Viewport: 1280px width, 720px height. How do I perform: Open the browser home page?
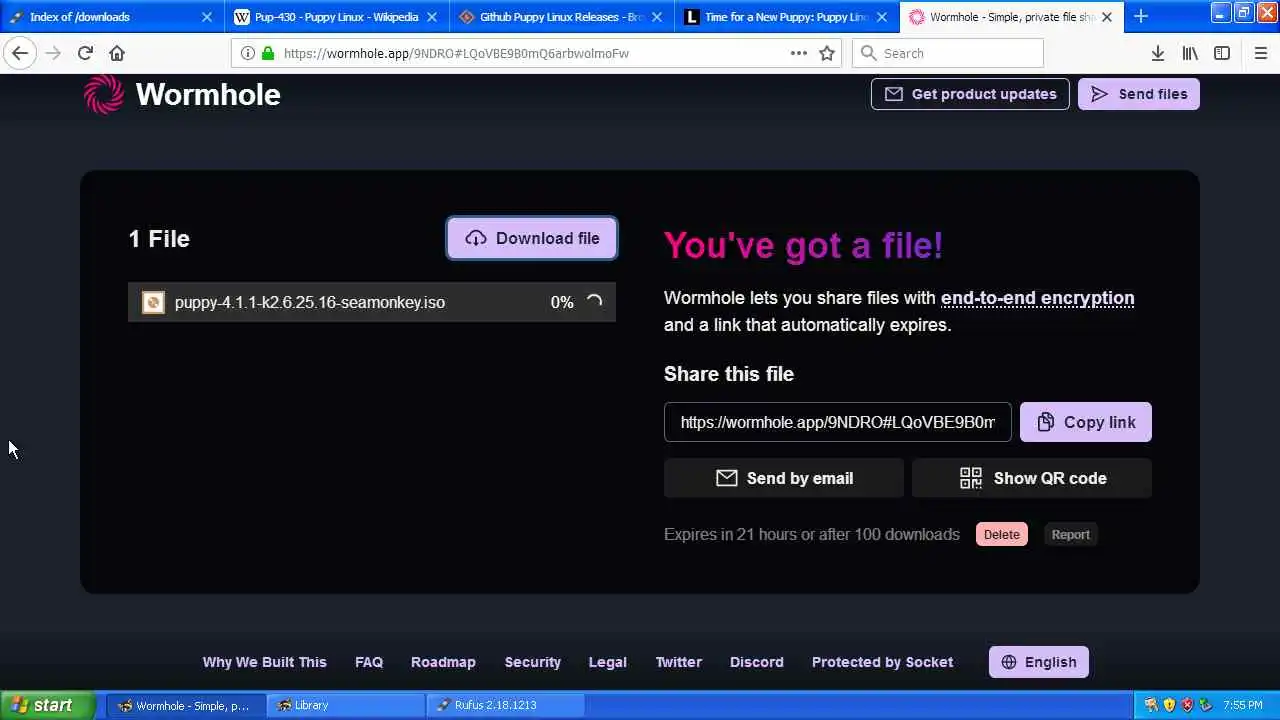[117, 53]
